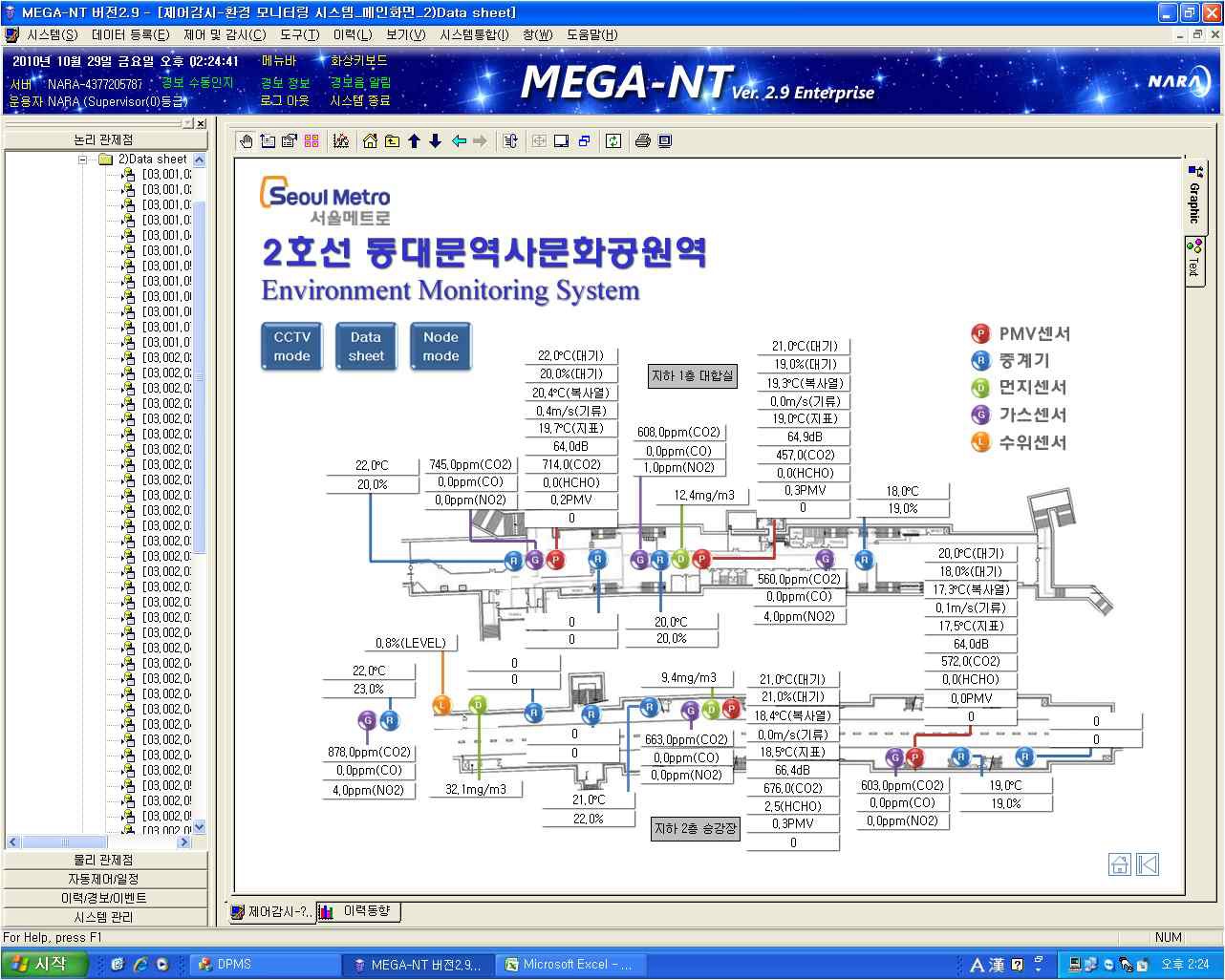Click the 경보음 알림 link
The image size is (1225, 980).
360,83
